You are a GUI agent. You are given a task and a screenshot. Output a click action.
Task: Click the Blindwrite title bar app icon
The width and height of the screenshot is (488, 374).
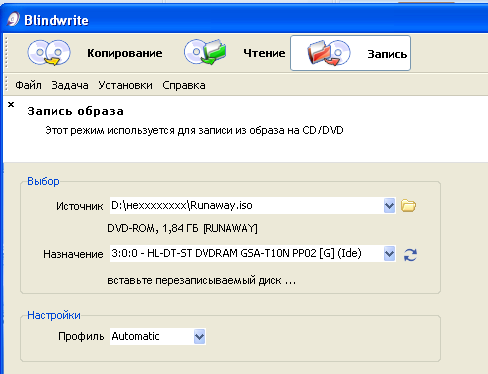[x=14, y=19]
